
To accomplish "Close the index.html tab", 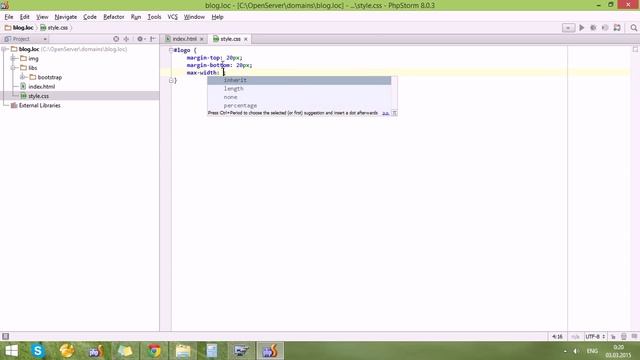I will tap(202, 39).
